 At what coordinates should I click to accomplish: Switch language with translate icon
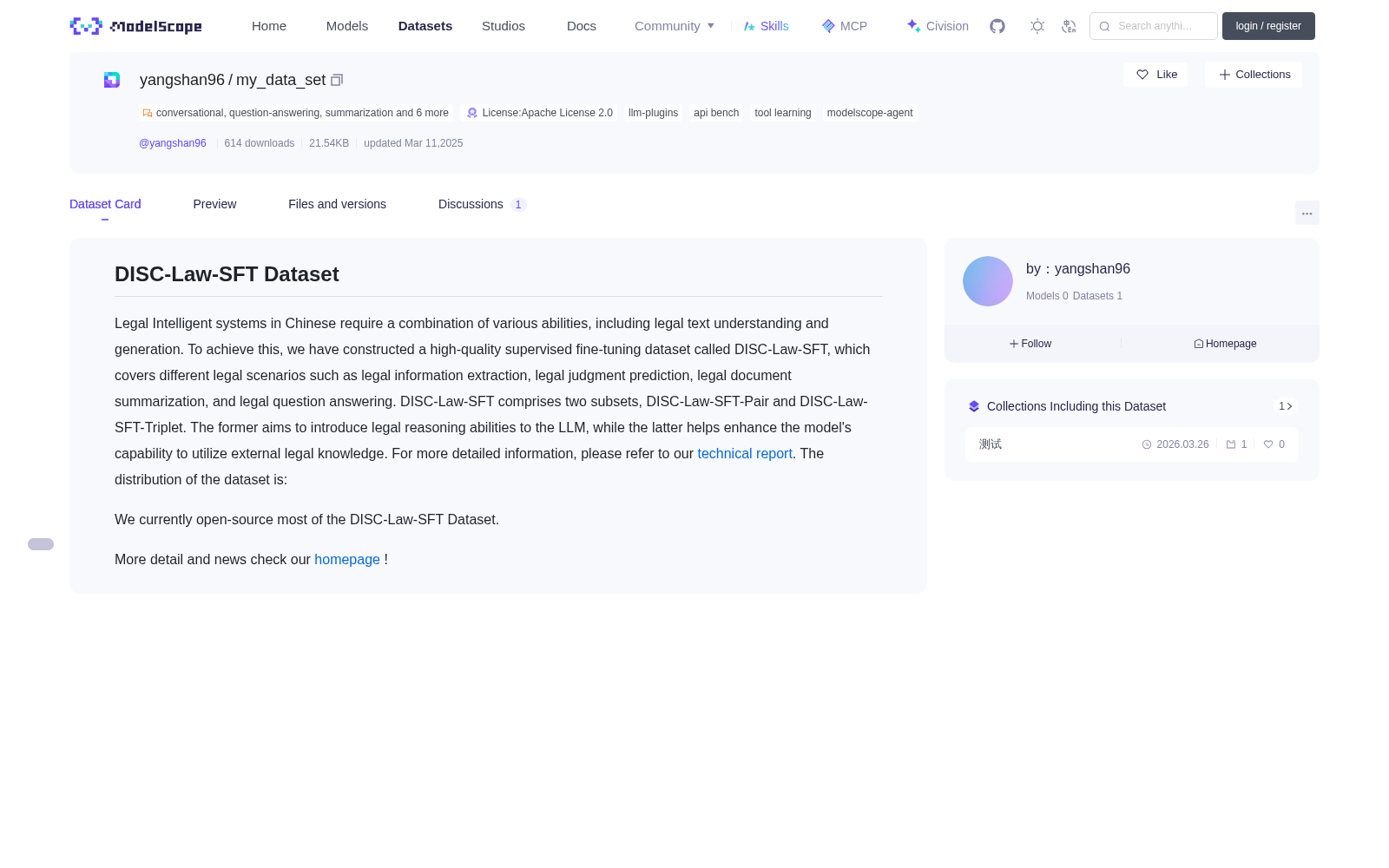(x=1069, y=26)
